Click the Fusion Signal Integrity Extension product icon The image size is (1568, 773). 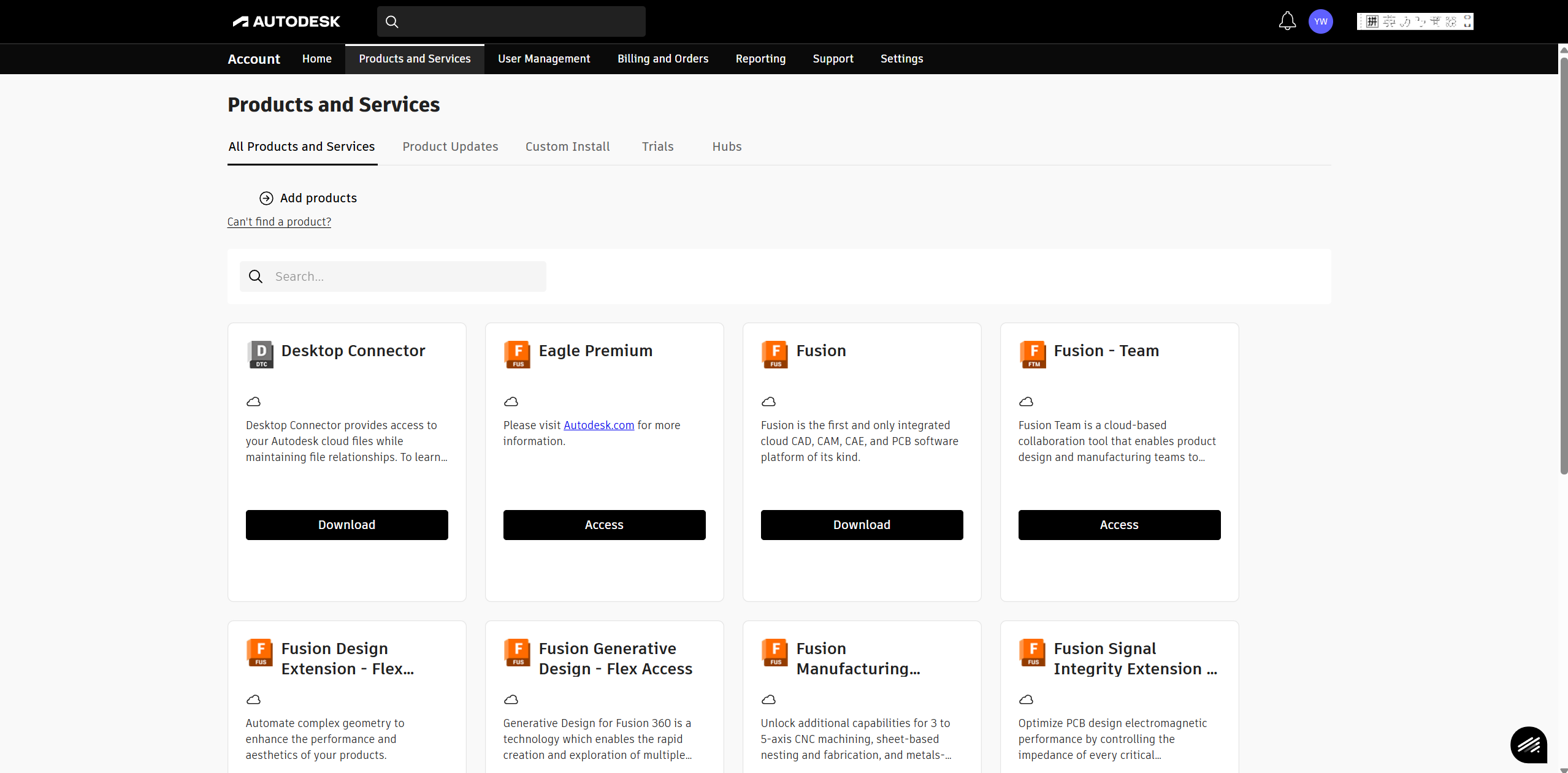[1033, 652]
